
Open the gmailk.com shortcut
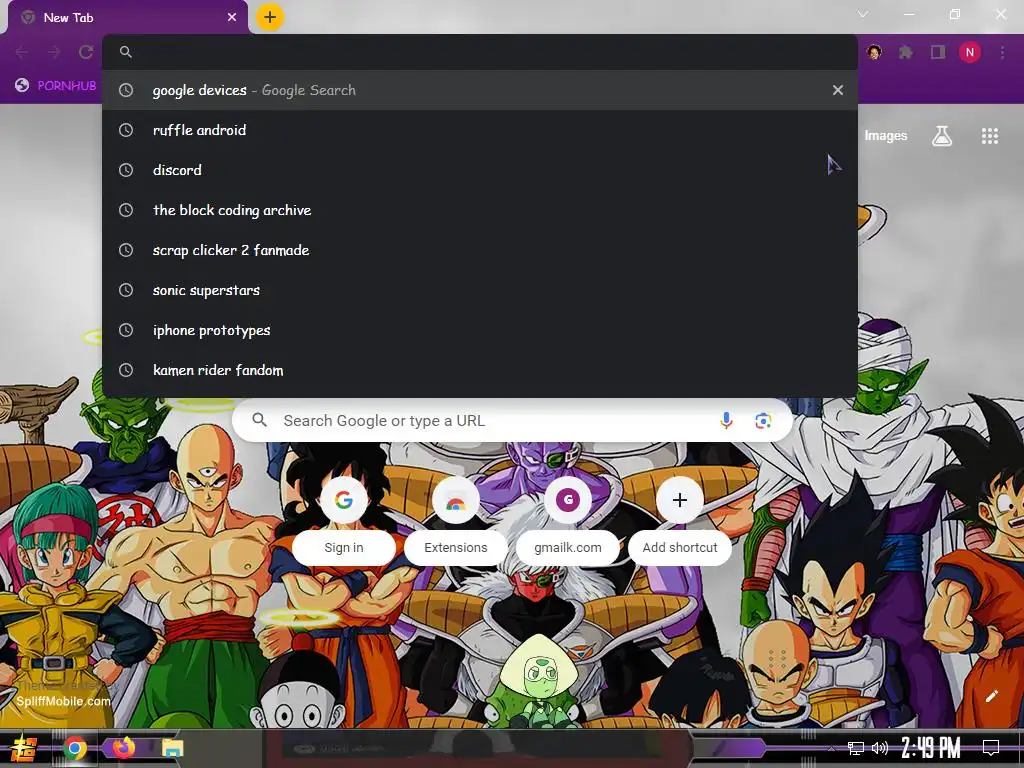pos(568,521)
